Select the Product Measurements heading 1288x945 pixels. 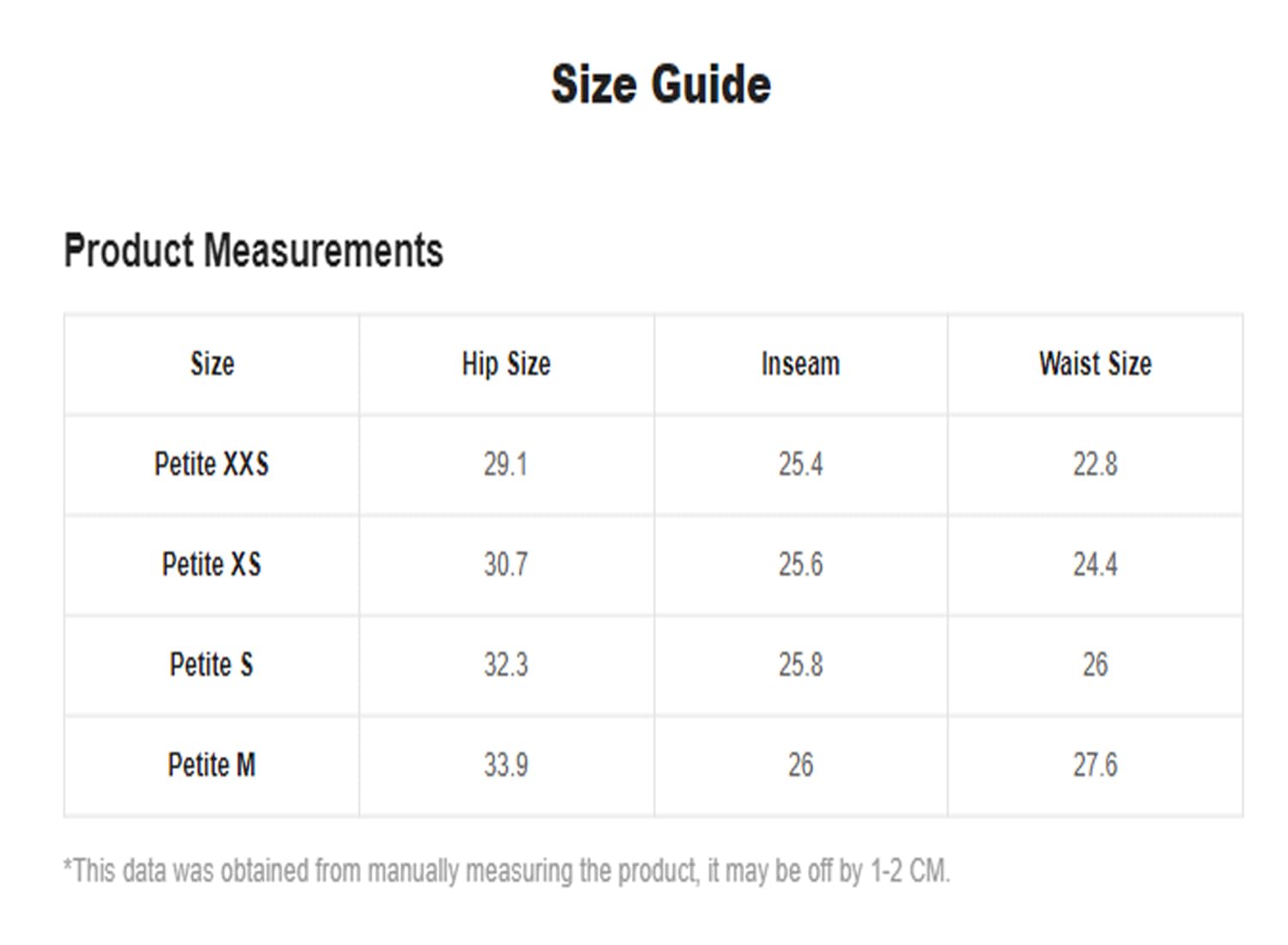253,251
